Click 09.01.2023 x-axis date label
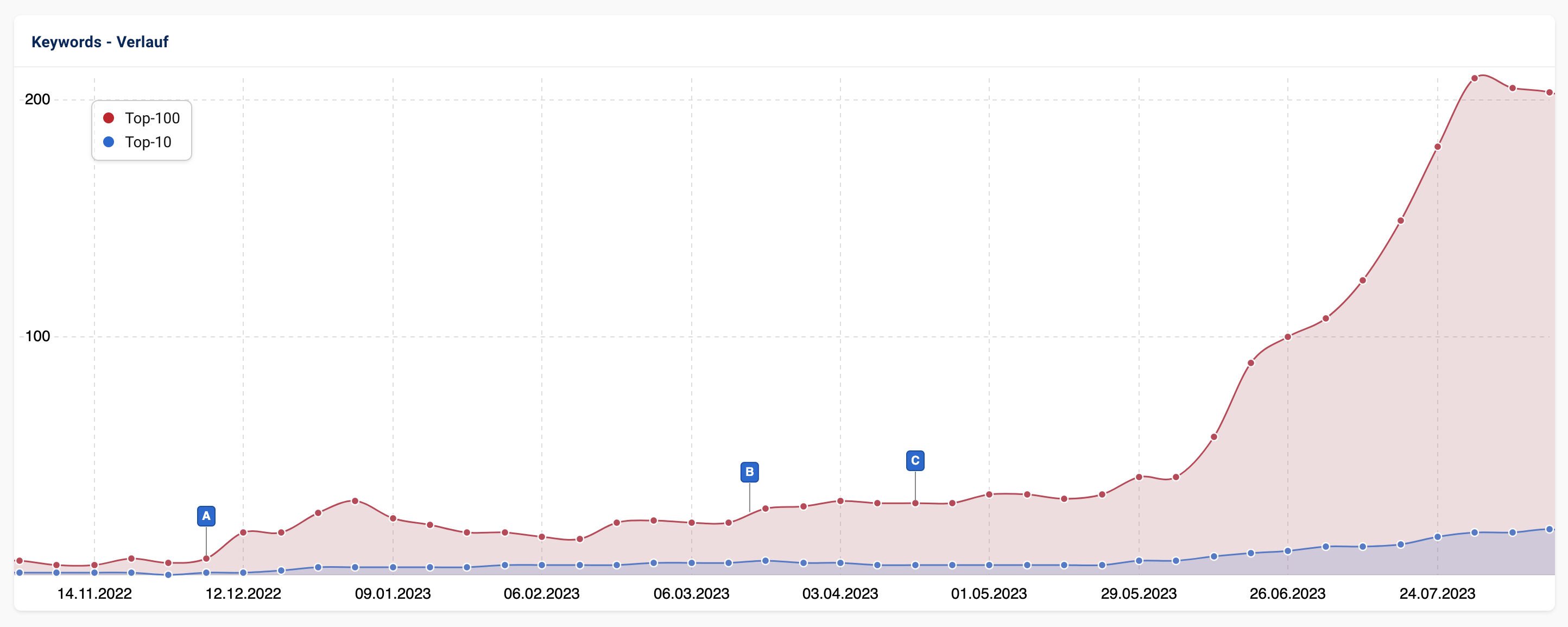 [x=393, y=593]
